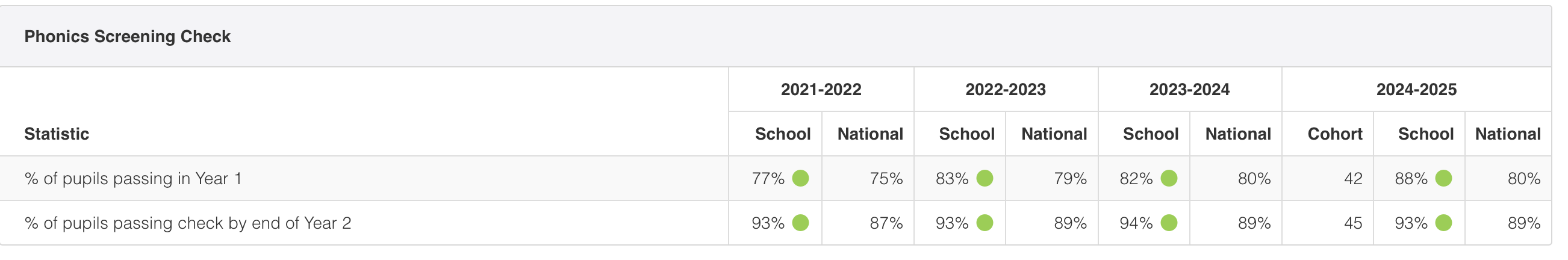1568x260 pixels.
Task: Select the 2022-2023 year column header
Action: [1005, 90]
